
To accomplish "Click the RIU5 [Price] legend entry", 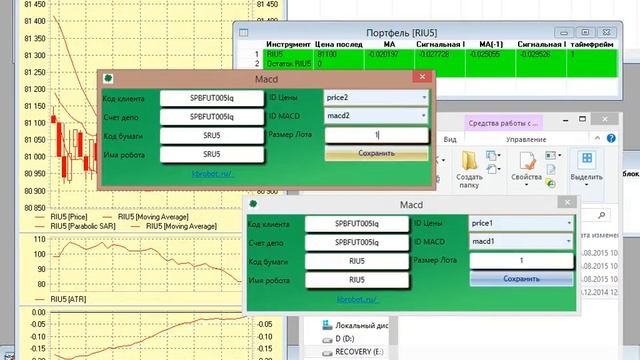I will click(69, 217).
